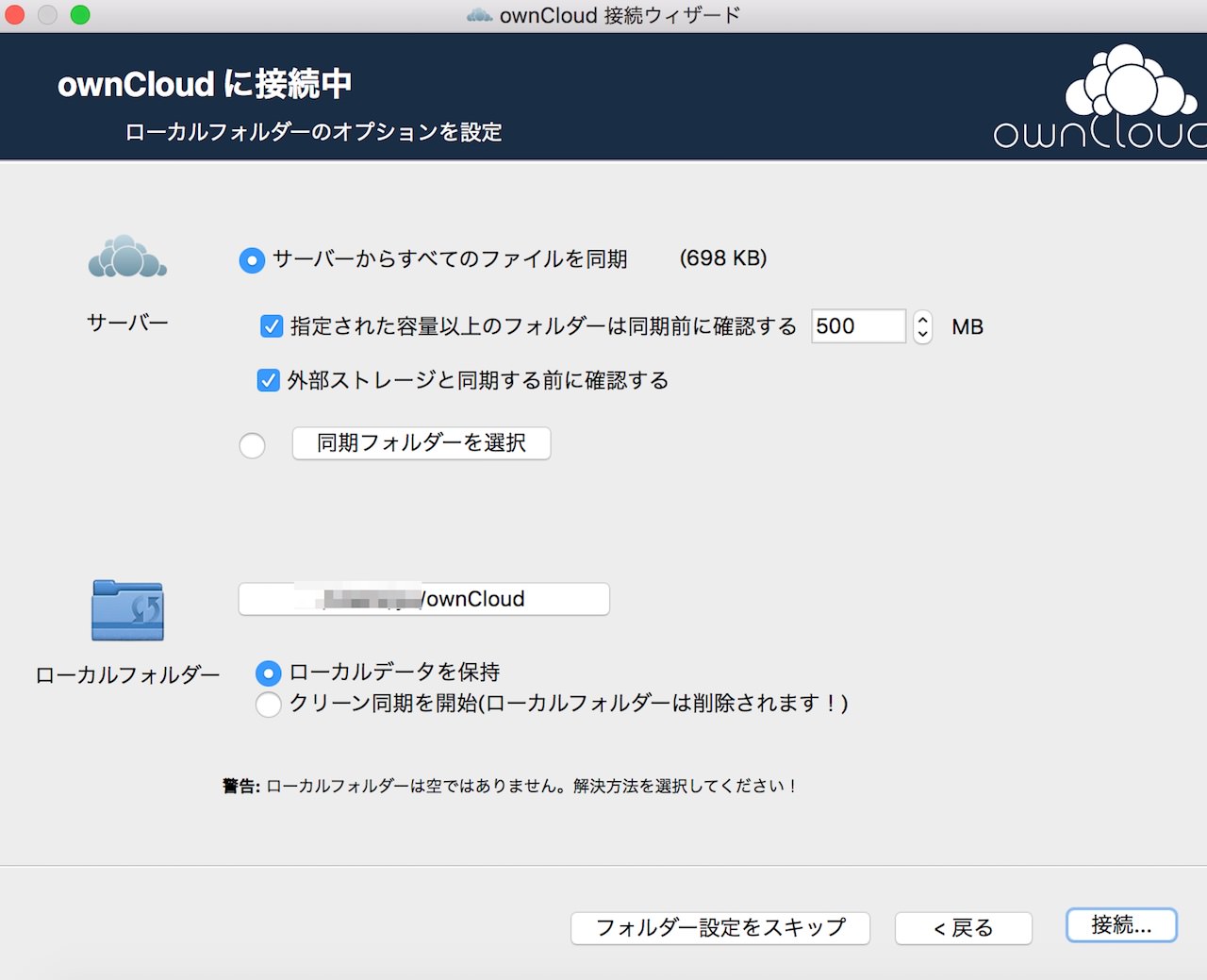Click the ローカルフォルダー label
This screenshot has height=980, width=1207.
coord(127,674)
